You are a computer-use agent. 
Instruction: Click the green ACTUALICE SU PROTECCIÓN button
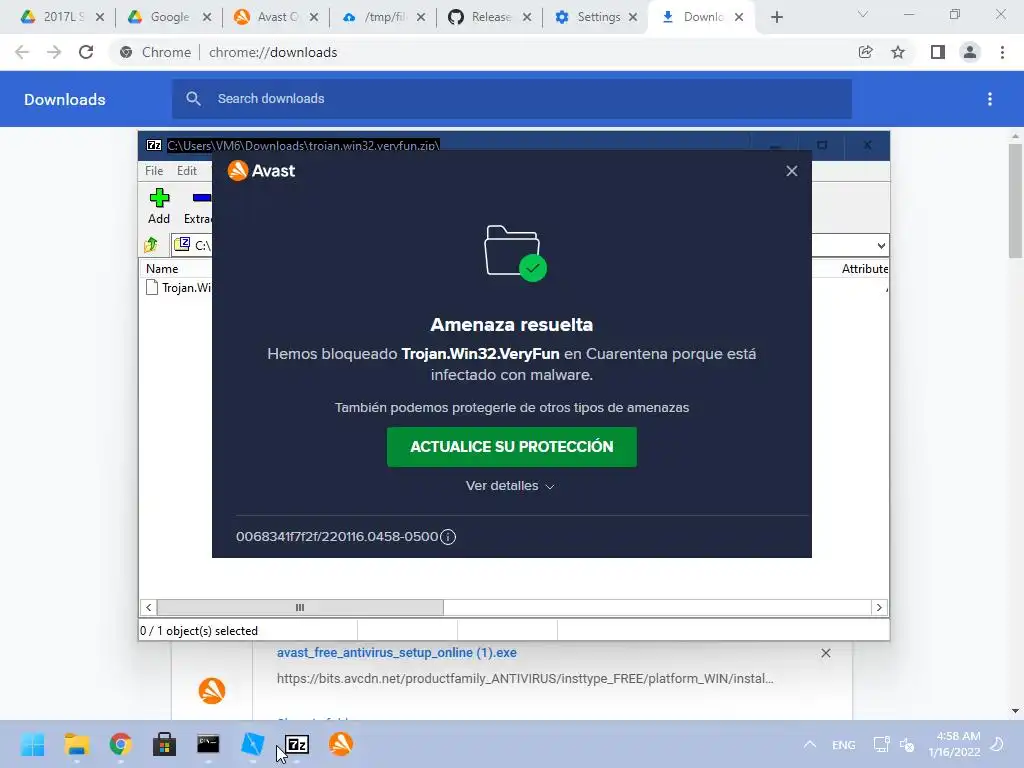point(511,447)
